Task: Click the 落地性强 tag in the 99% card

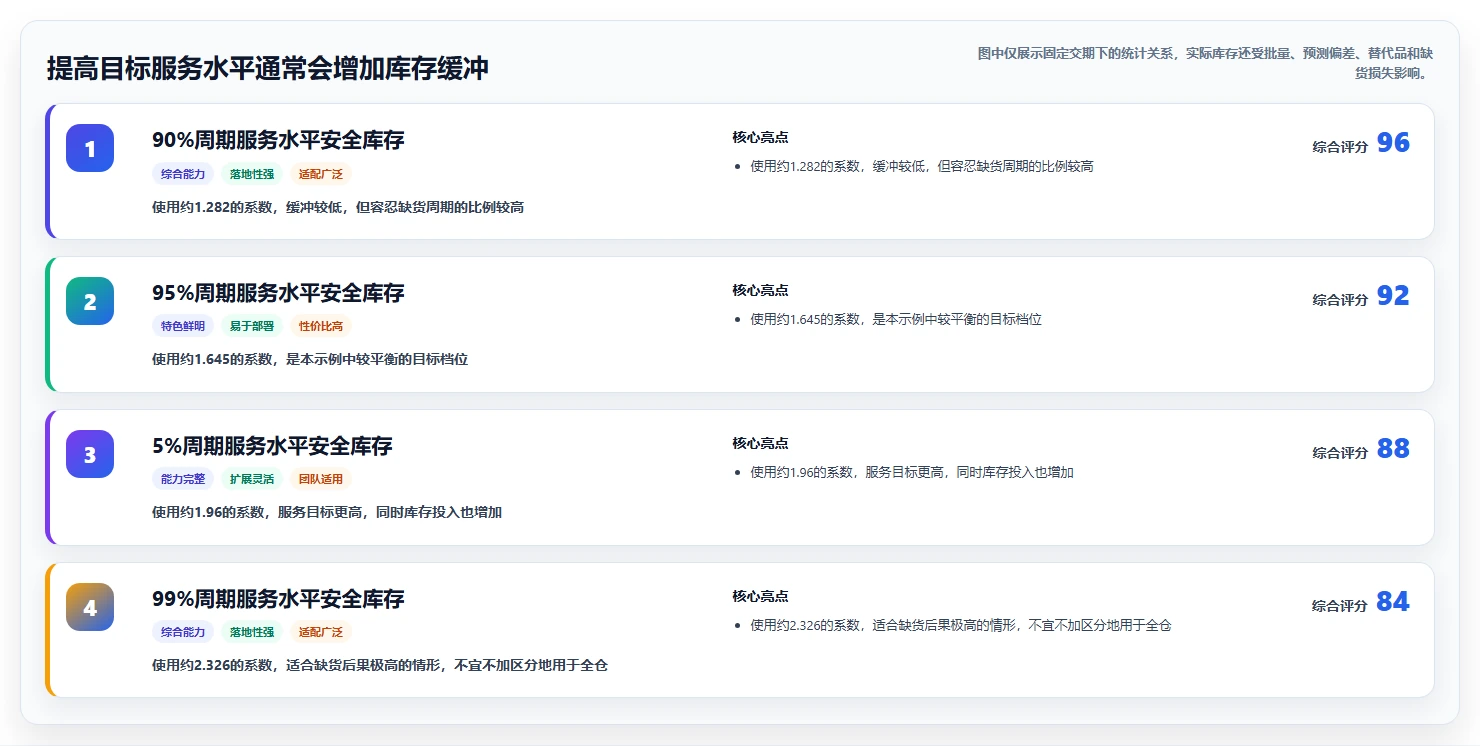Action: [252, 632]
